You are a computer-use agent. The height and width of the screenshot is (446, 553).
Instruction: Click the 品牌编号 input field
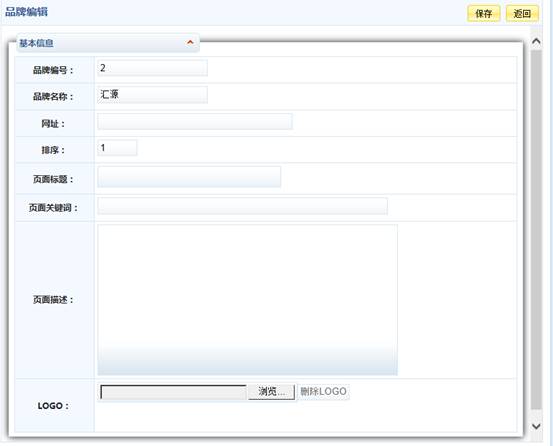[152, 68]
